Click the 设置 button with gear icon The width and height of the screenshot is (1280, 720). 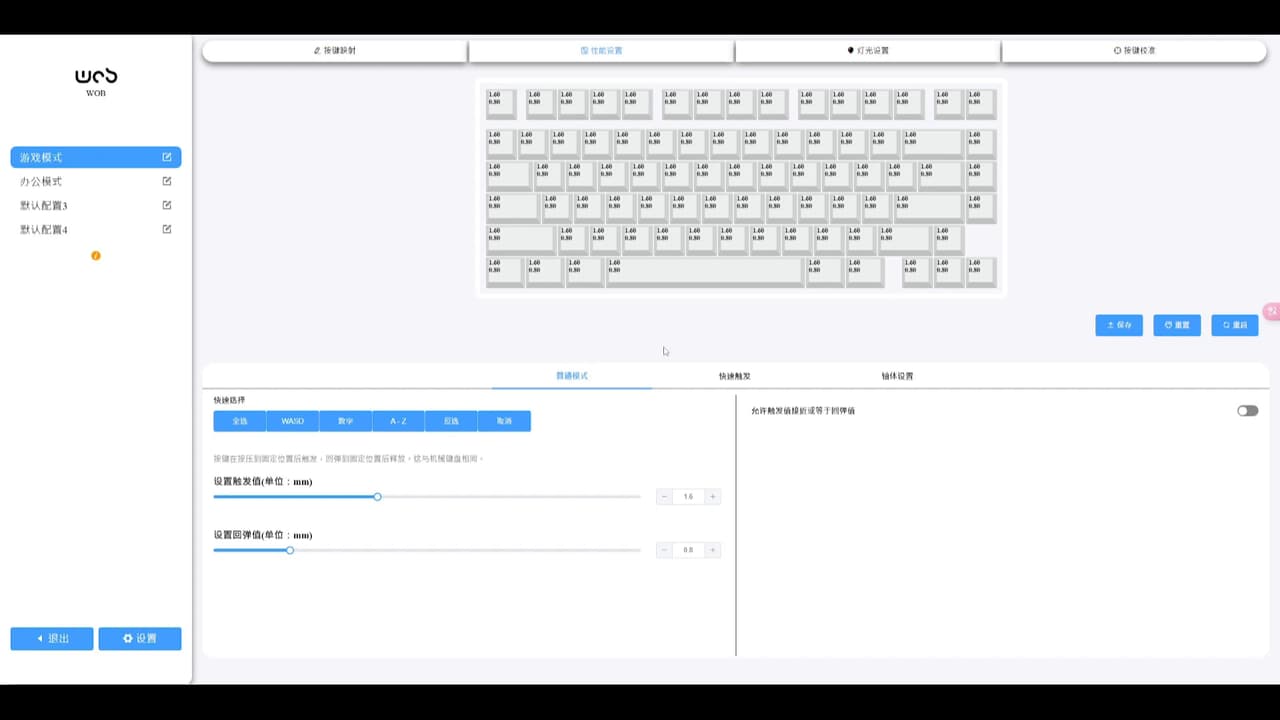tap(140, 639)
